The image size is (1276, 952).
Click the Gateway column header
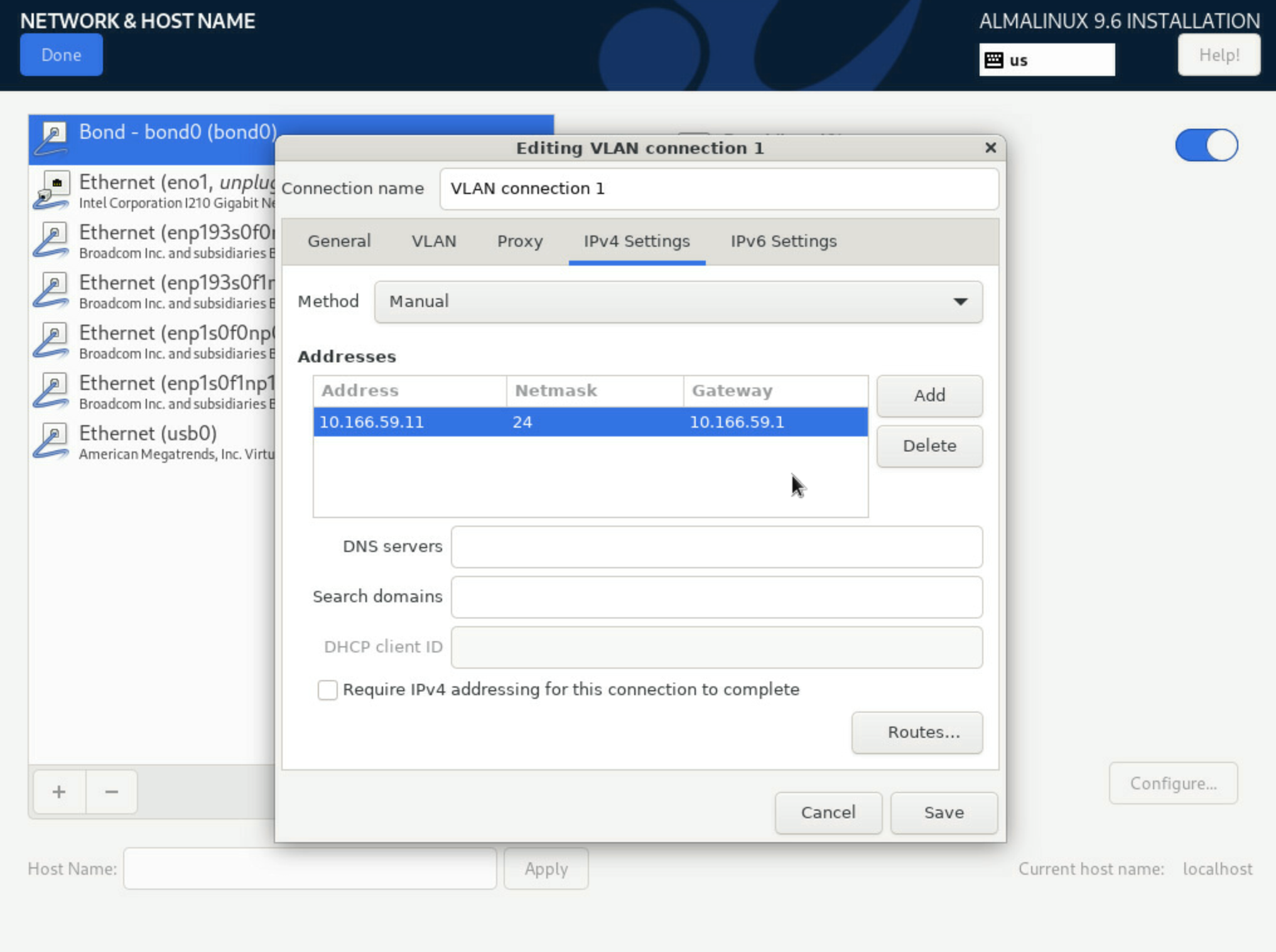pyautogui.click(x=776, y=391)
